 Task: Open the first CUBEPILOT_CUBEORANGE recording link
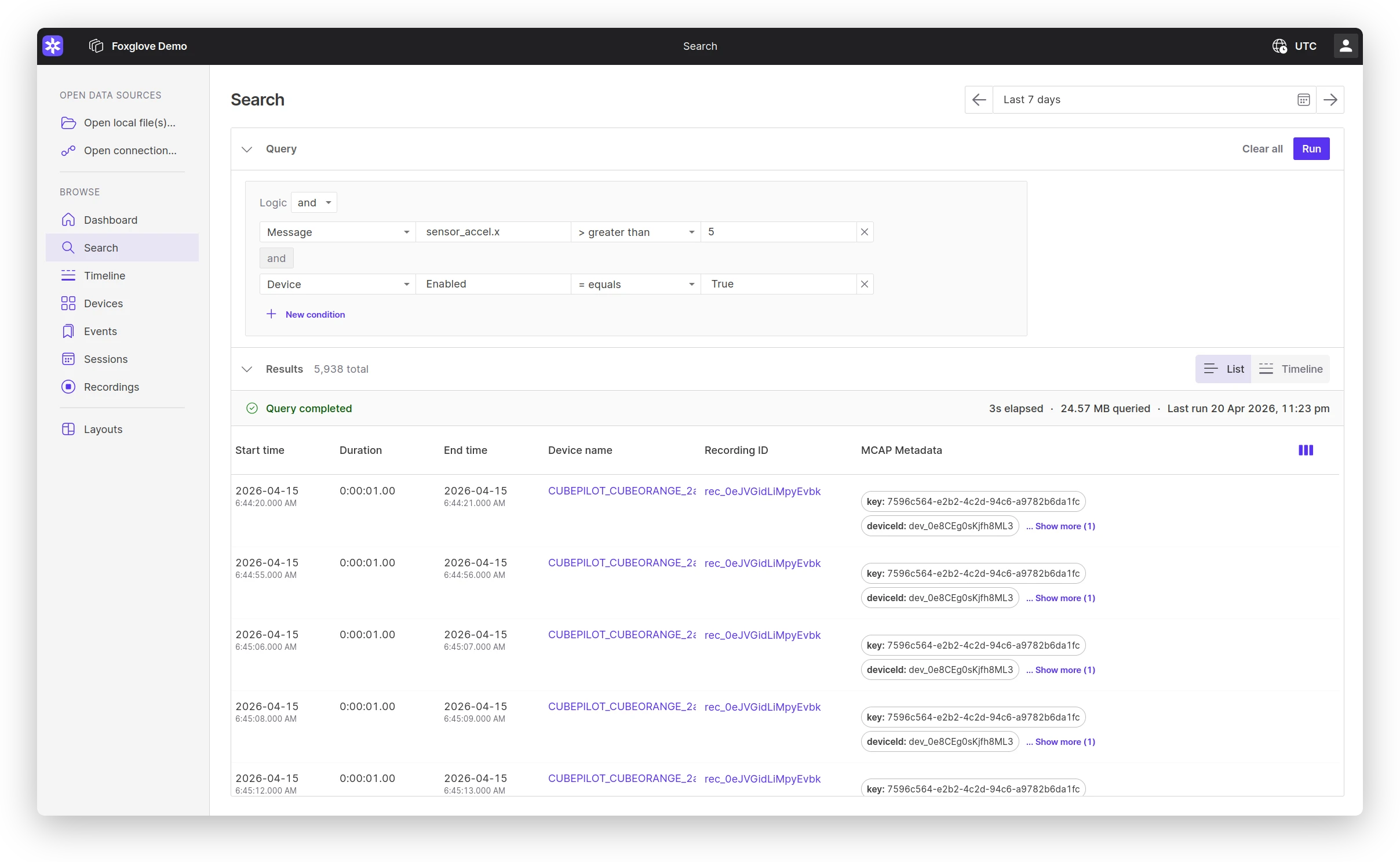pos(621,491)
